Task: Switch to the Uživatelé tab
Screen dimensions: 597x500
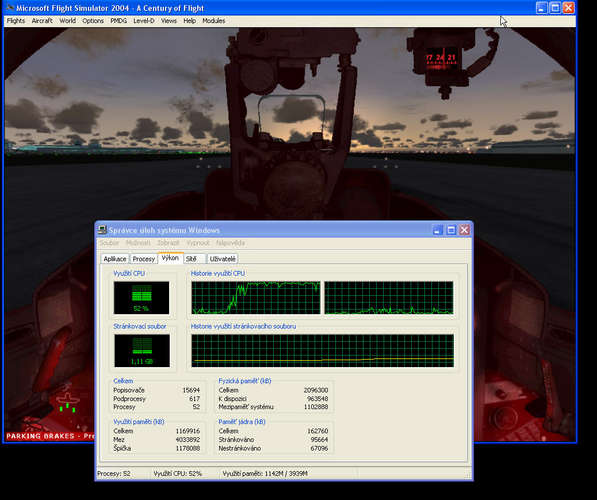Action: 223,259
